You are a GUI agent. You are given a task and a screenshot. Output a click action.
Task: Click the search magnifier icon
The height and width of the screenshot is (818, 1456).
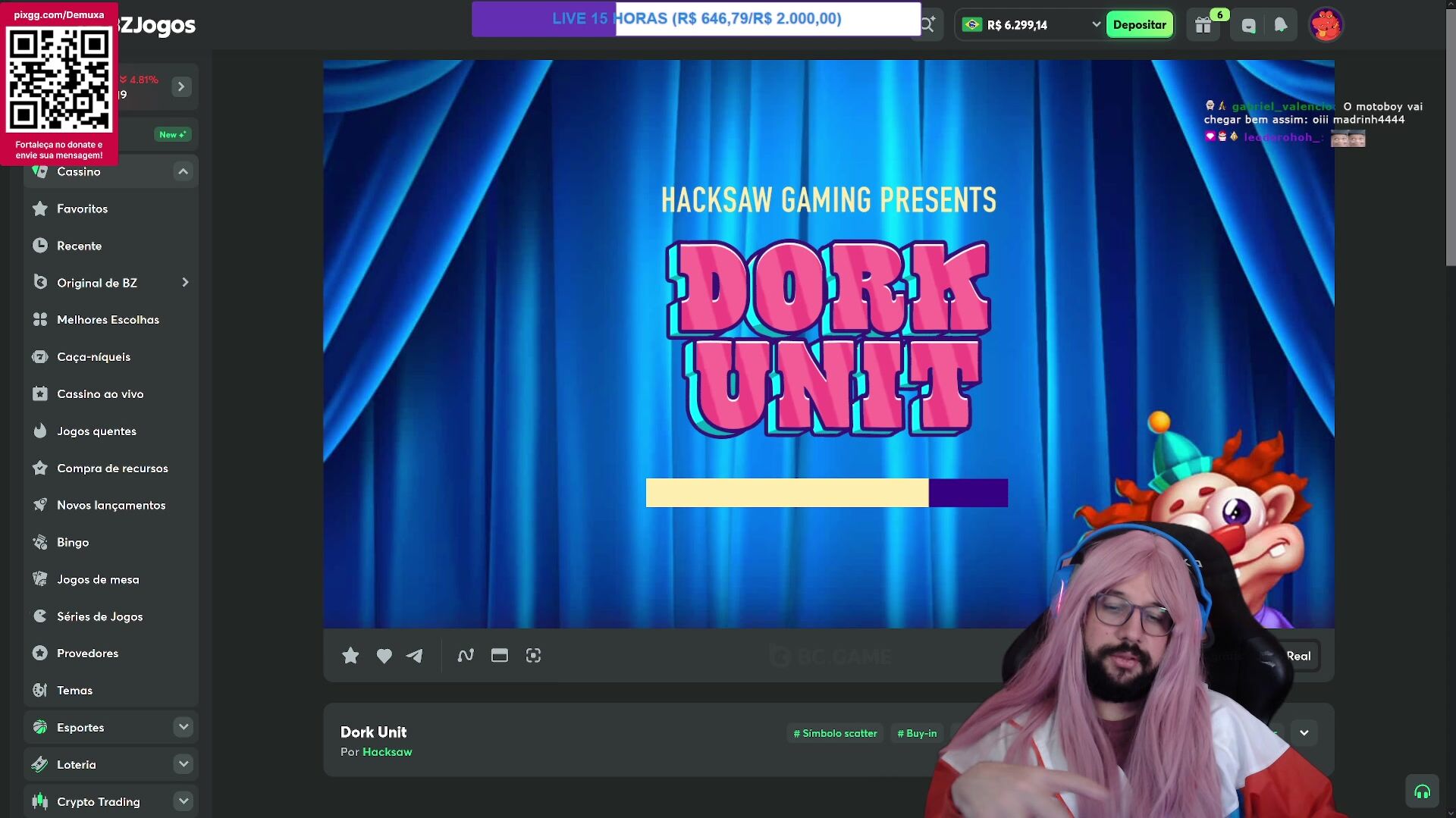click(929, 24)
